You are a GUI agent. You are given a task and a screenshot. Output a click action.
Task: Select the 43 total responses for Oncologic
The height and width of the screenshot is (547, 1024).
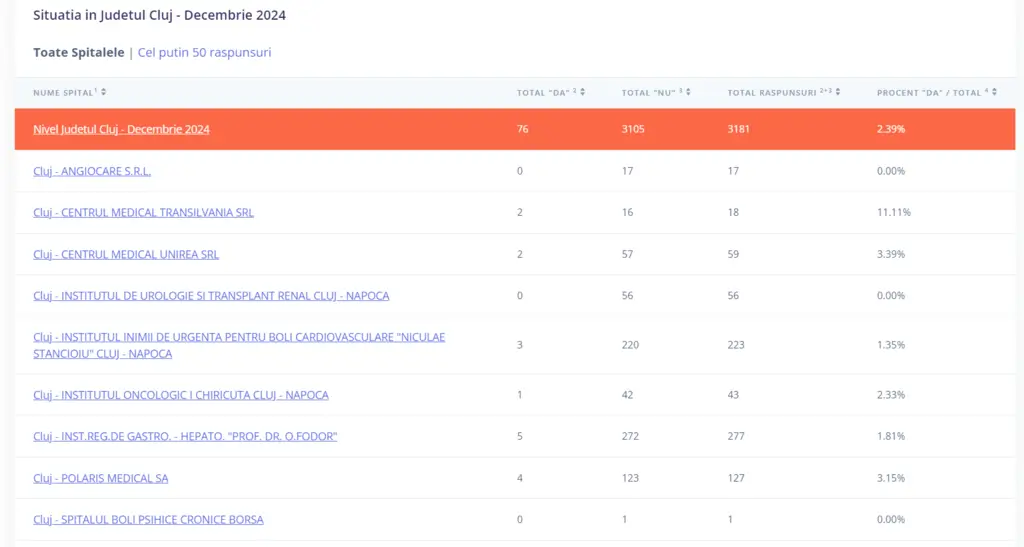[733, 395]
